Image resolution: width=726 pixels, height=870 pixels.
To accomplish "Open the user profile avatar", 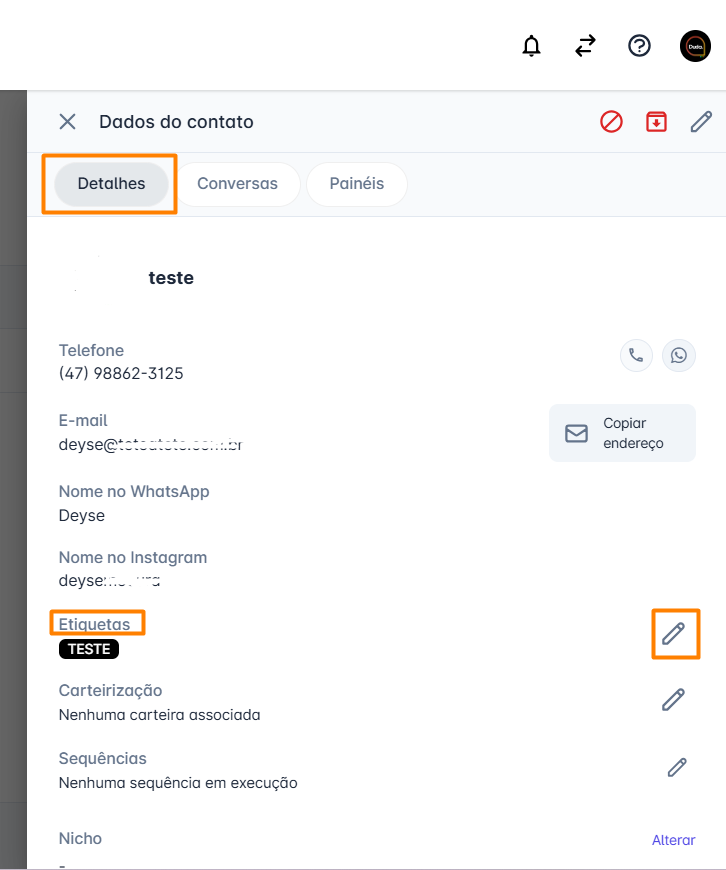I will tap(695, 46).
